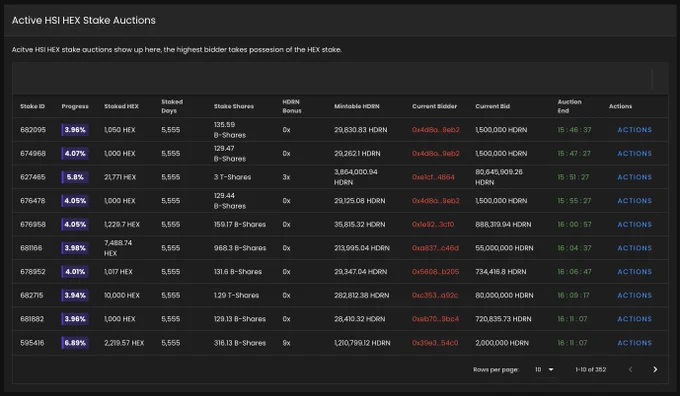Click the 3.94% progress badge

tap(75, 295)
